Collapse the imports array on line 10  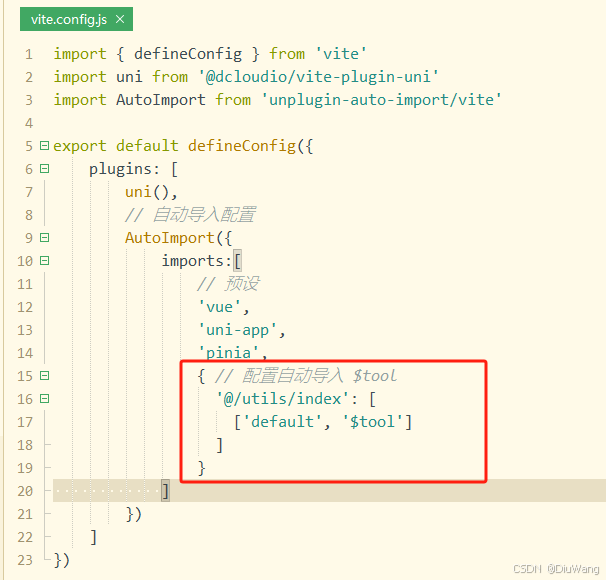pos(45,260)
